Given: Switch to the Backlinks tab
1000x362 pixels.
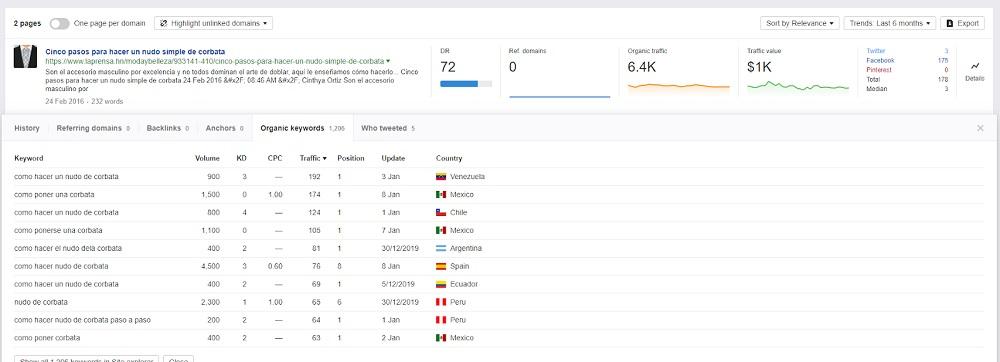Looking at the screenshot, I should (x=168, y=128).
